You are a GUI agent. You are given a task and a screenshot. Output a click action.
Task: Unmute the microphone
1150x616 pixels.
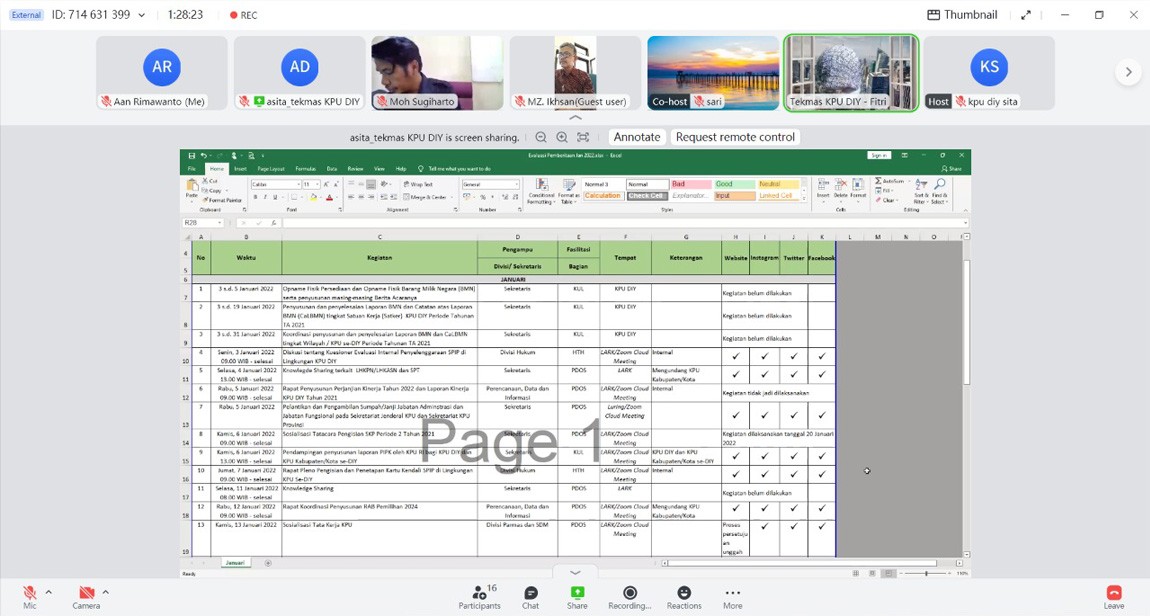tap(29, 594)
